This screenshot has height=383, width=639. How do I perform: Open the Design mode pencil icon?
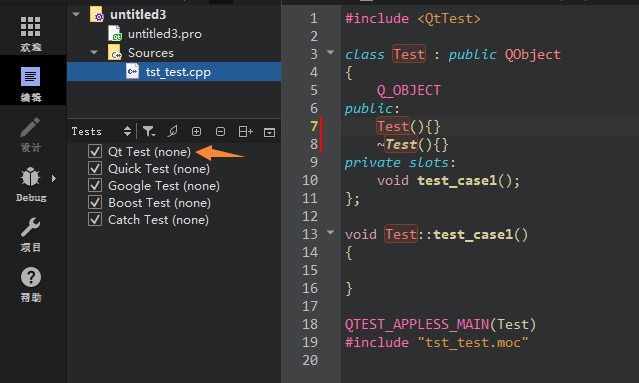(x=31, y=127)
